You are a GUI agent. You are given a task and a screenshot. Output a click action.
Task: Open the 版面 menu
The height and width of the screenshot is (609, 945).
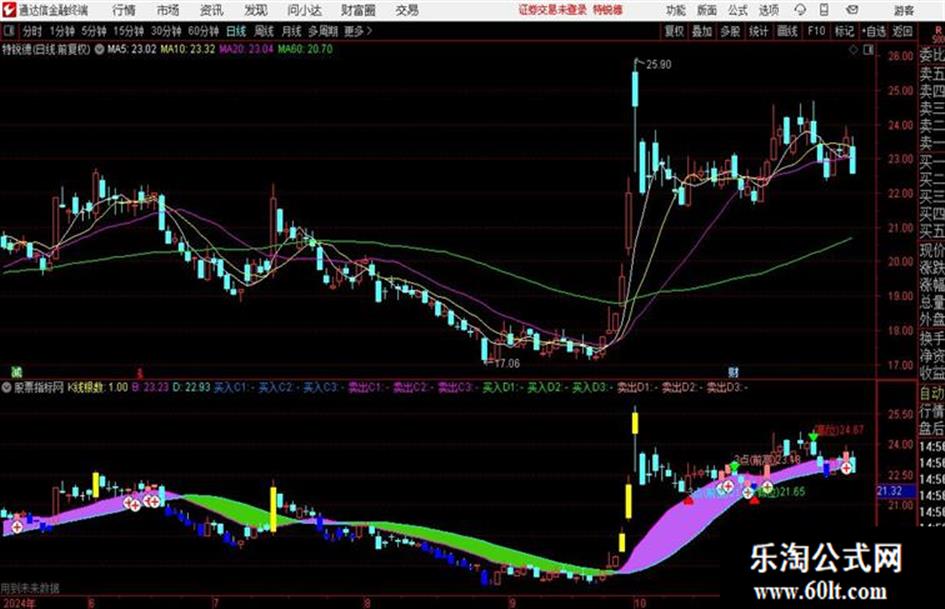click(706, 10)
